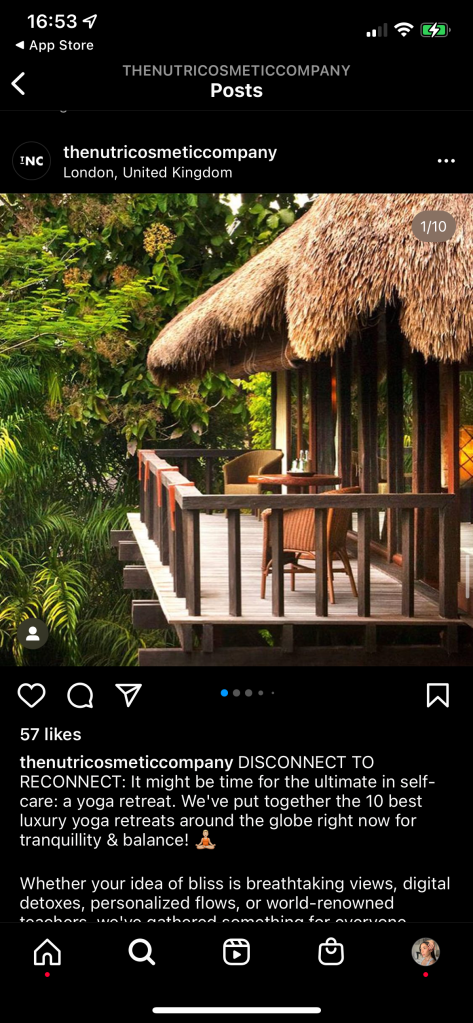Tap the thenutricosmeticcompany username in header
The image size is (473, 1023).
click(170, 153)
